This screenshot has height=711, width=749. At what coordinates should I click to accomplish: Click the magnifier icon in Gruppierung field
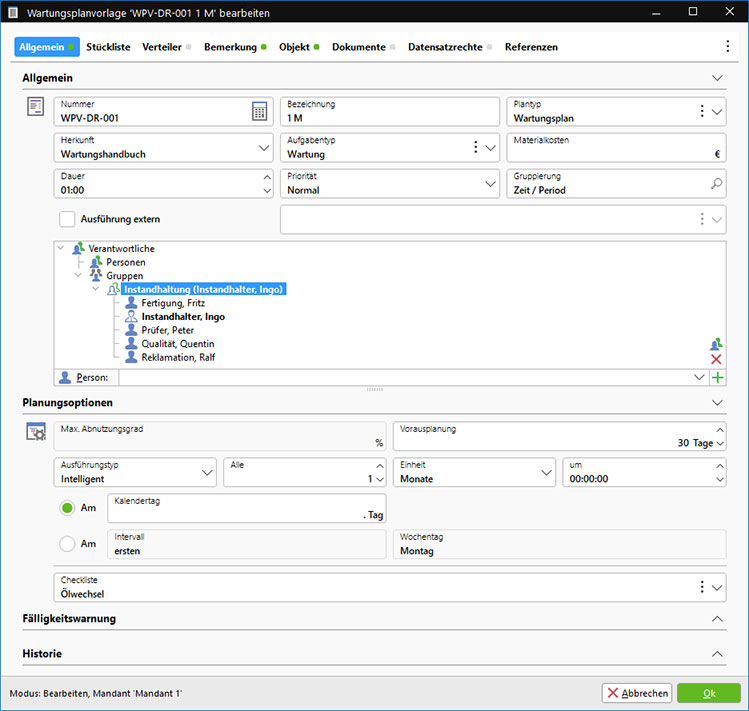[716, 184]
